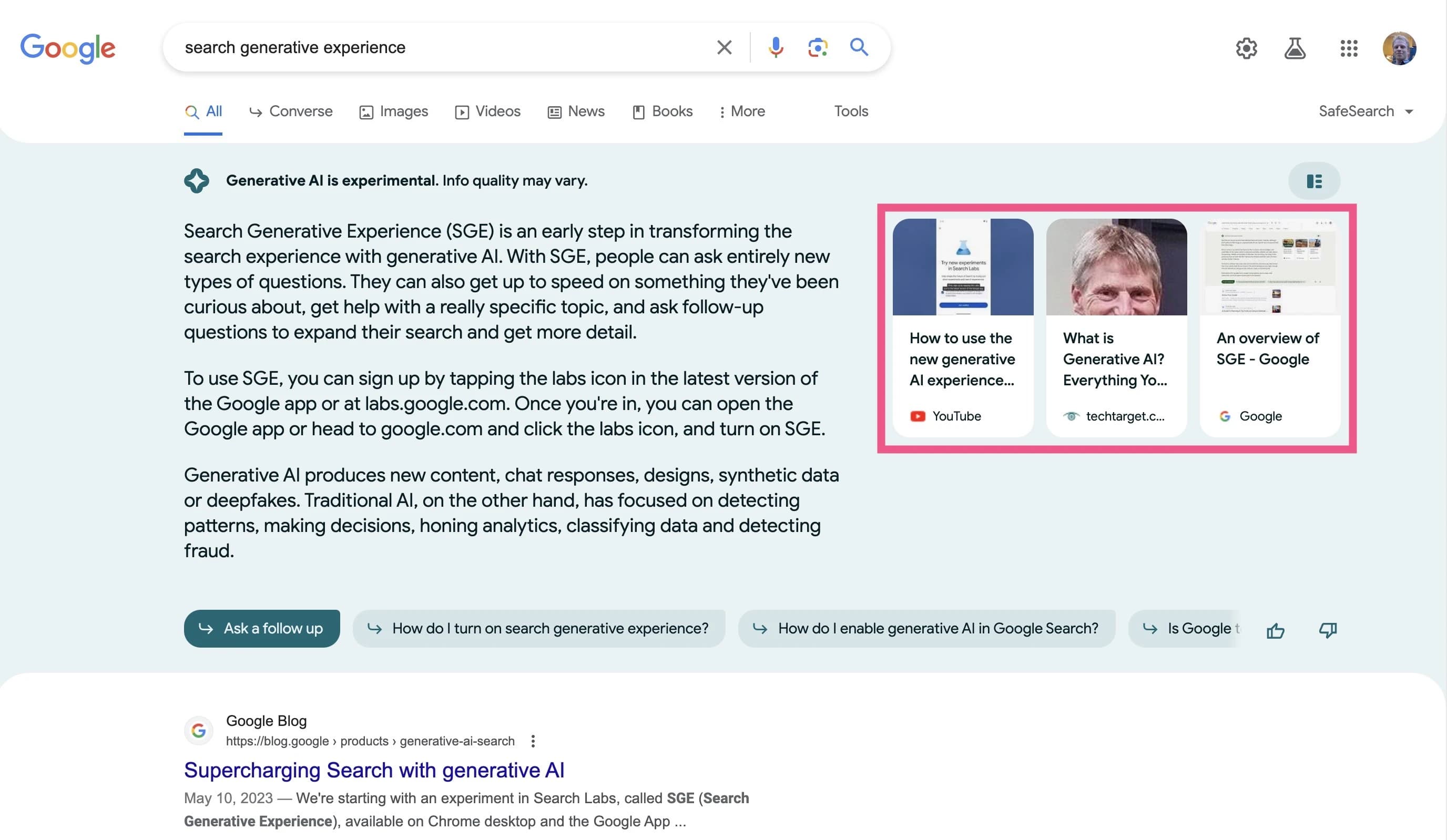Open quick settings gear

click(x=1246, y=49)
